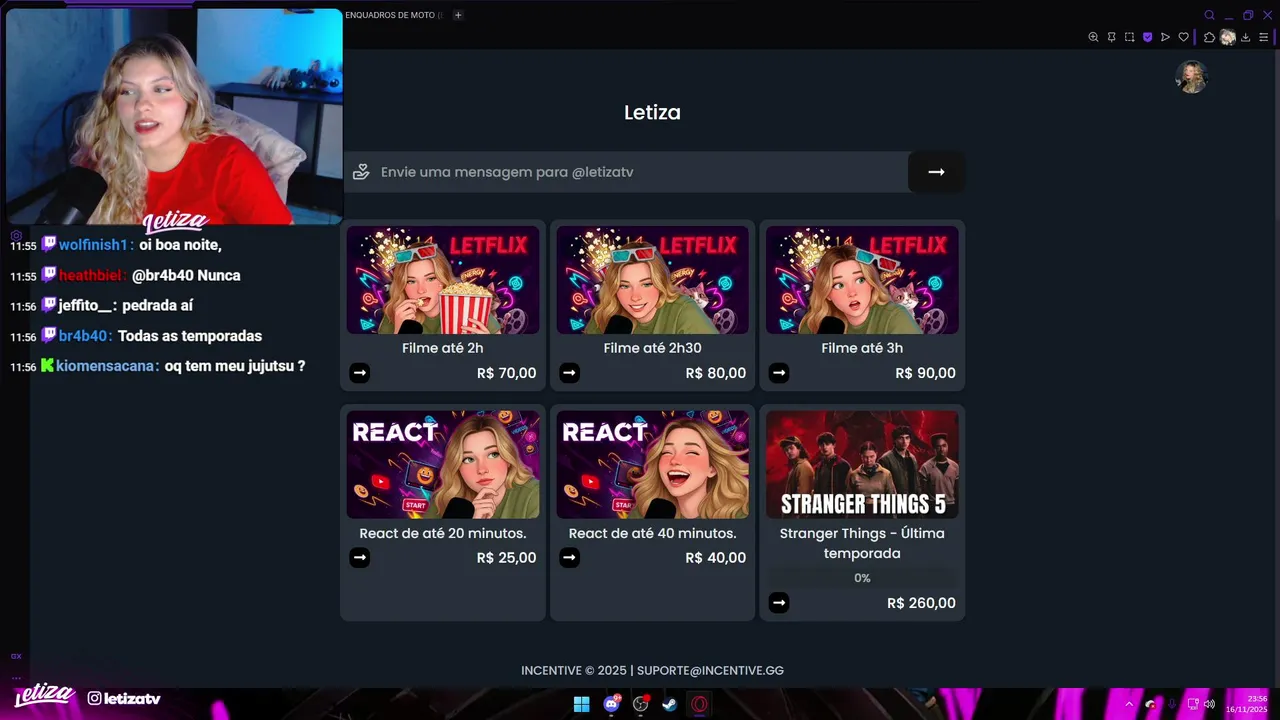Click the search tabs magnifier in the title bar

pyautogui.click(x=1209, y=15)
